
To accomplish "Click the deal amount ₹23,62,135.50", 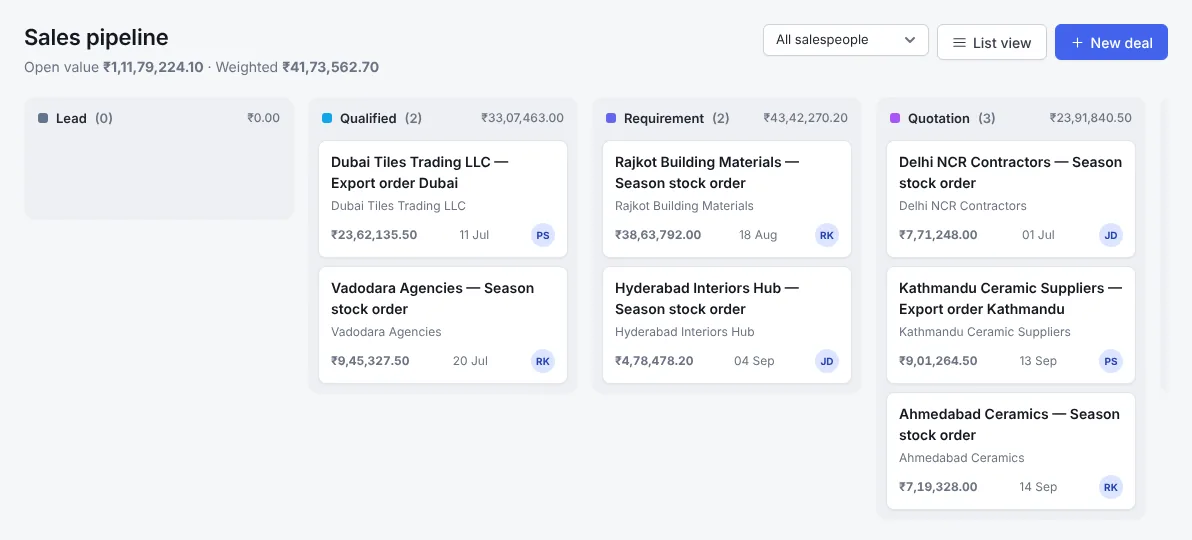I will click(374, 235).
